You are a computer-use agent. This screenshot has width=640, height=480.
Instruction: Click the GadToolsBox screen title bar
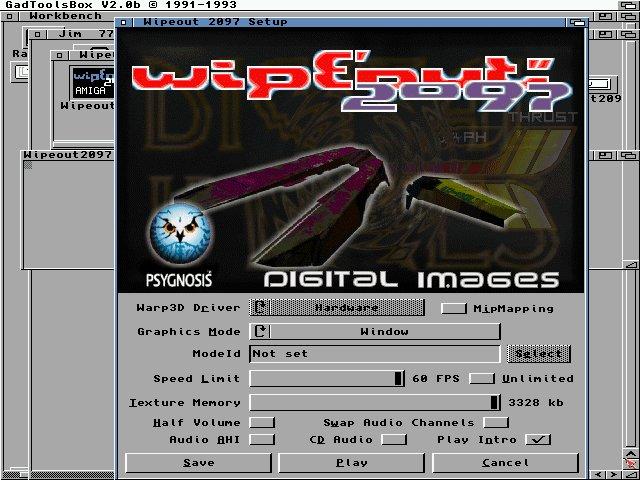(309, 5)
